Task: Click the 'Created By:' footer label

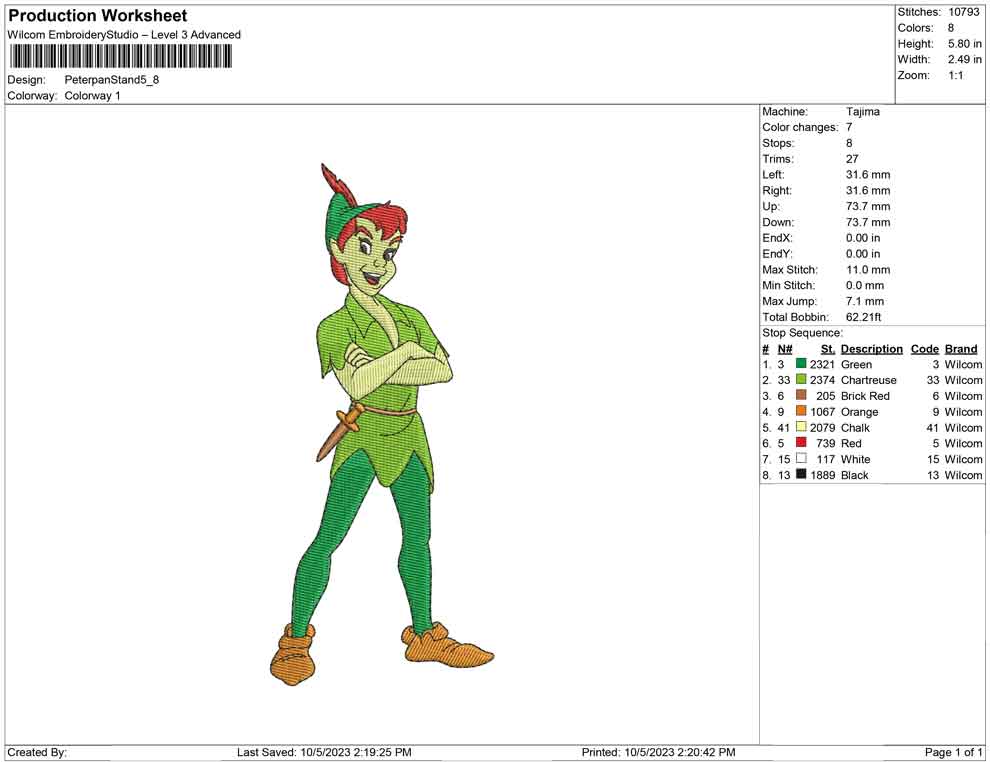Action: pos(37,752)
